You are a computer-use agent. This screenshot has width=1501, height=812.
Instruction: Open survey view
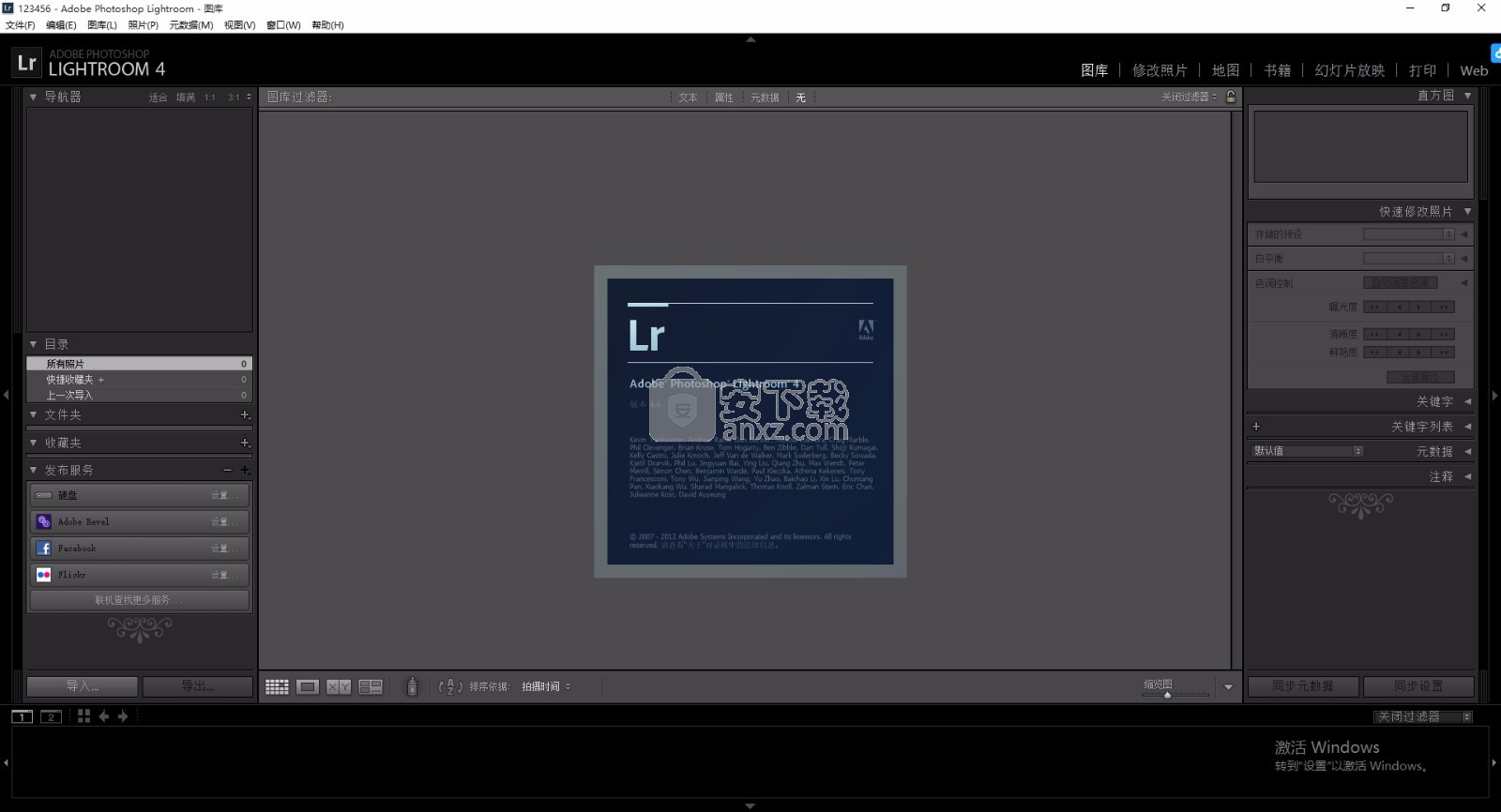pyautogui.click(x=371, y=687)
